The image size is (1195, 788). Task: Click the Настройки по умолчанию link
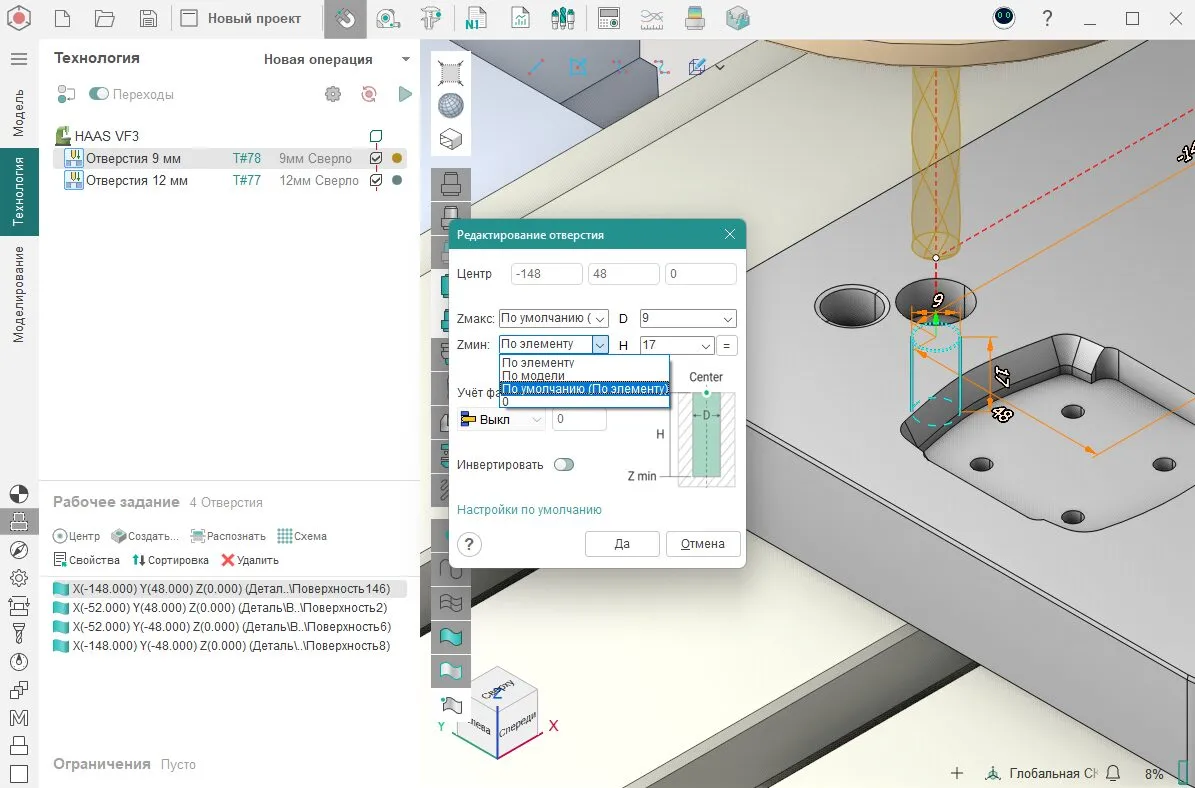(x=529, y=510)
